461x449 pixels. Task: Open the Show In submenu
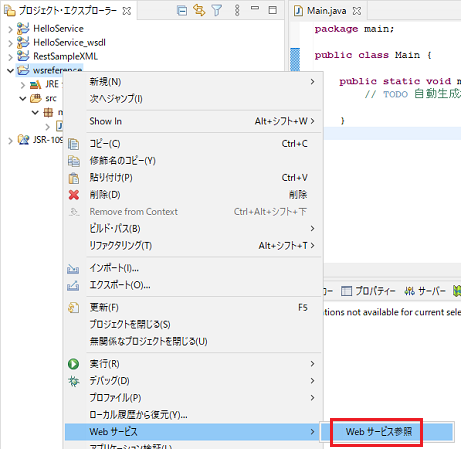pyautogui.click(x=193, y=121)
